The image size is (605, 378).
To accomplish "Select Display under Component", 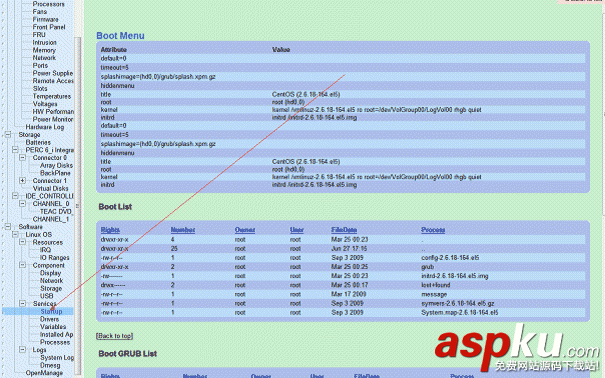I will 51,273.
